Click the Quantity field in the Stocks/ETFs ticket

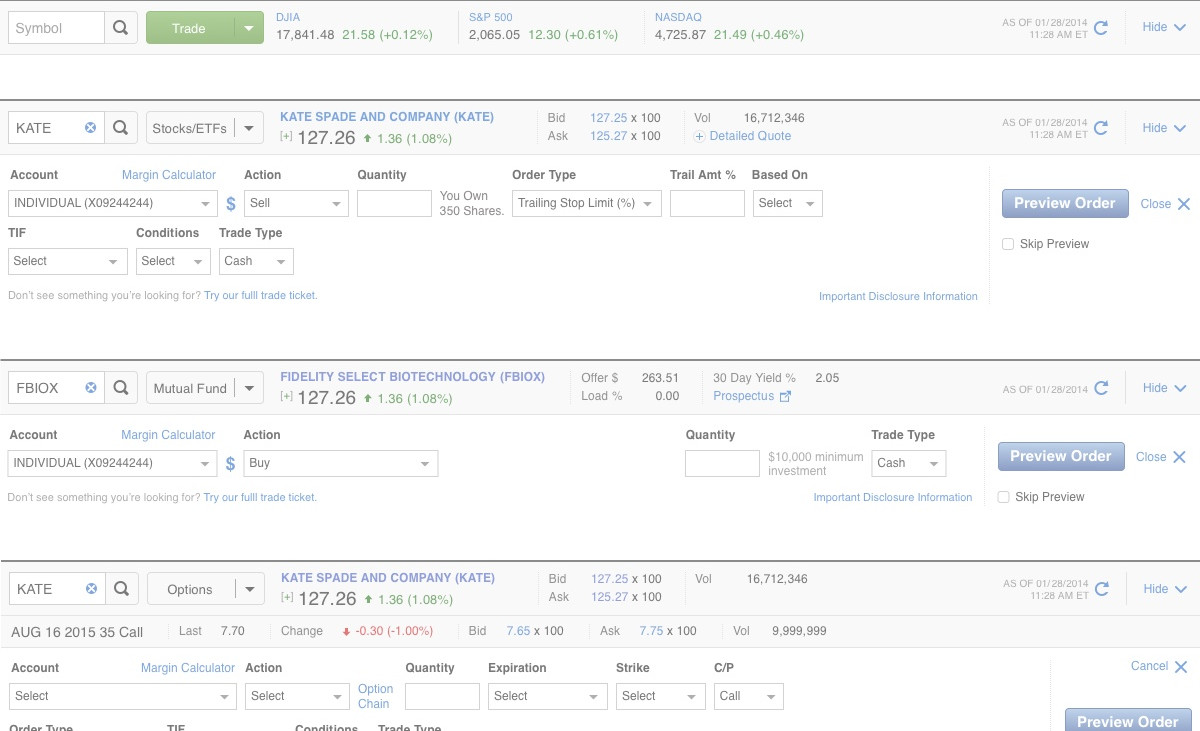394,203
